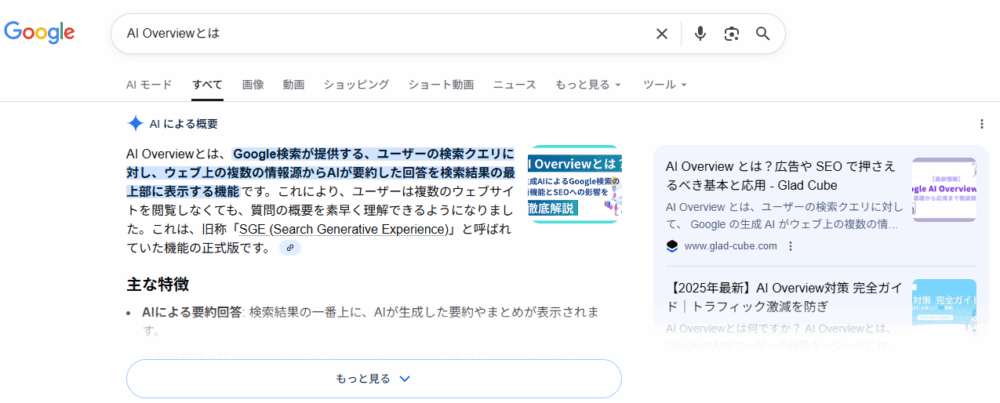Open the ツール dropdown menu
This screenshot has height=403, width=1000.
pos(664,85)
